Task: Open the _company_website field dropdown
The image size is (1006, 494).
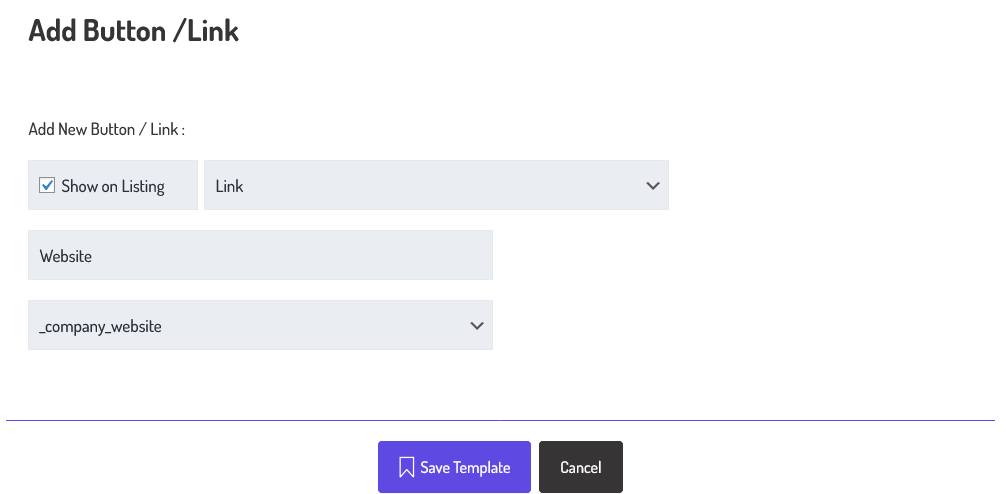Action: (x=260, y=325)
